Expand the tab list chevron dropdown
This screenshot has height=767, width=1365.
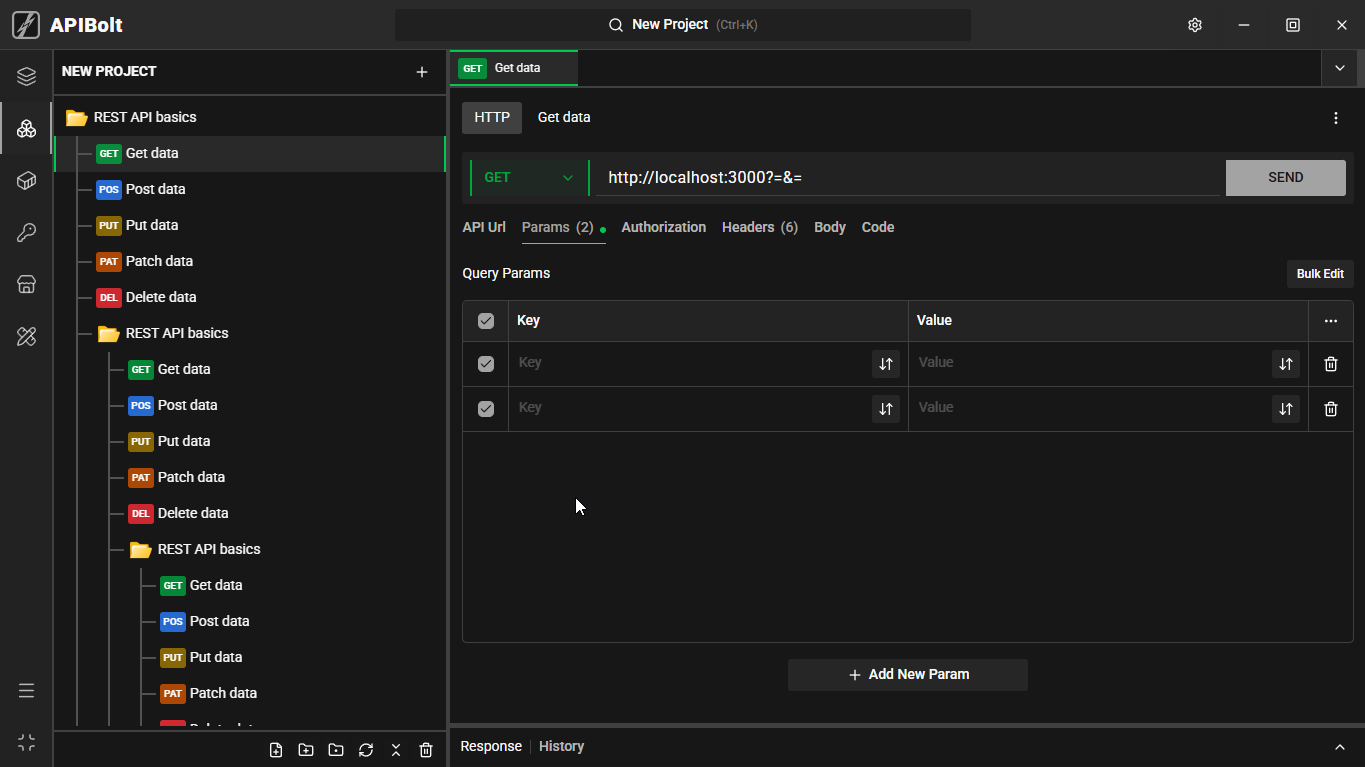click(1340, 68)
